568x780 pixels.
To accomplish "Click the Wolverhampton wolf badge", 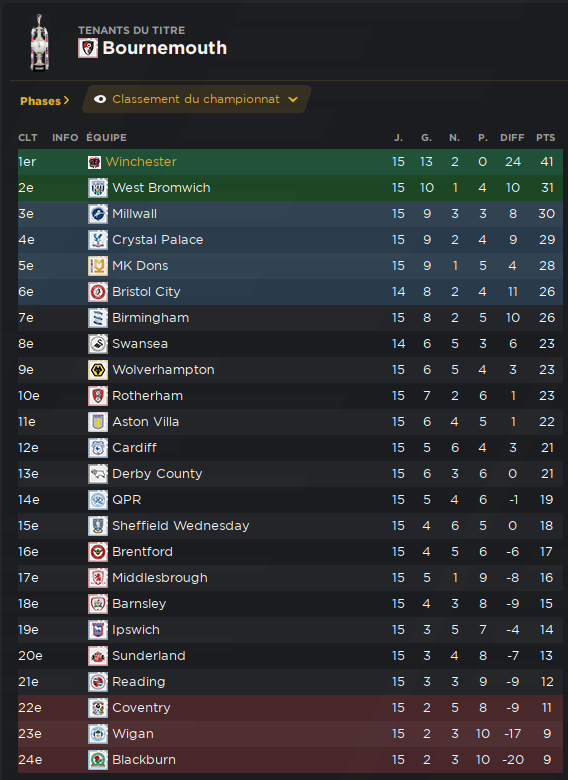I will pos(98,370).
